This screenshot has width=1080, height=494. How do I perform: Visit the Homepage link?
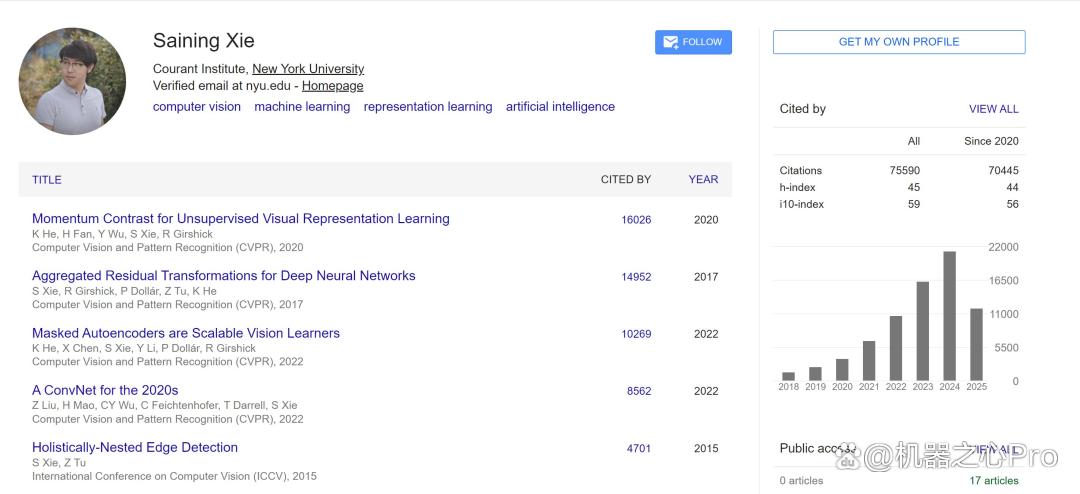click(x=333, y=86)
